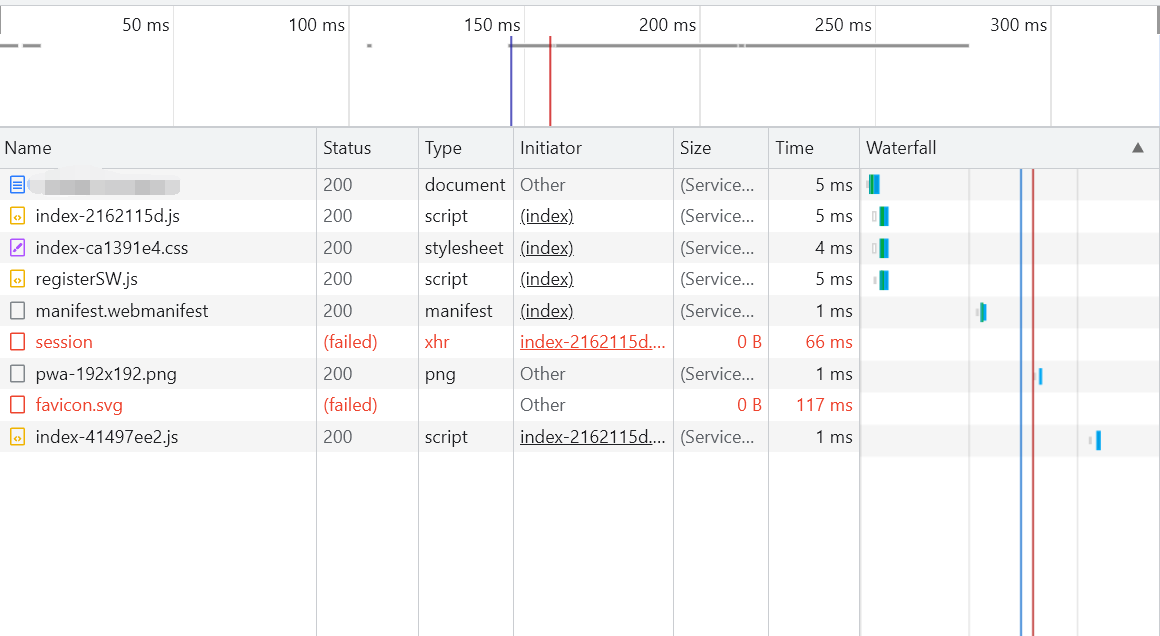Click the waterfall bar for pwa-192x192.png

[x=1039, y=376]
